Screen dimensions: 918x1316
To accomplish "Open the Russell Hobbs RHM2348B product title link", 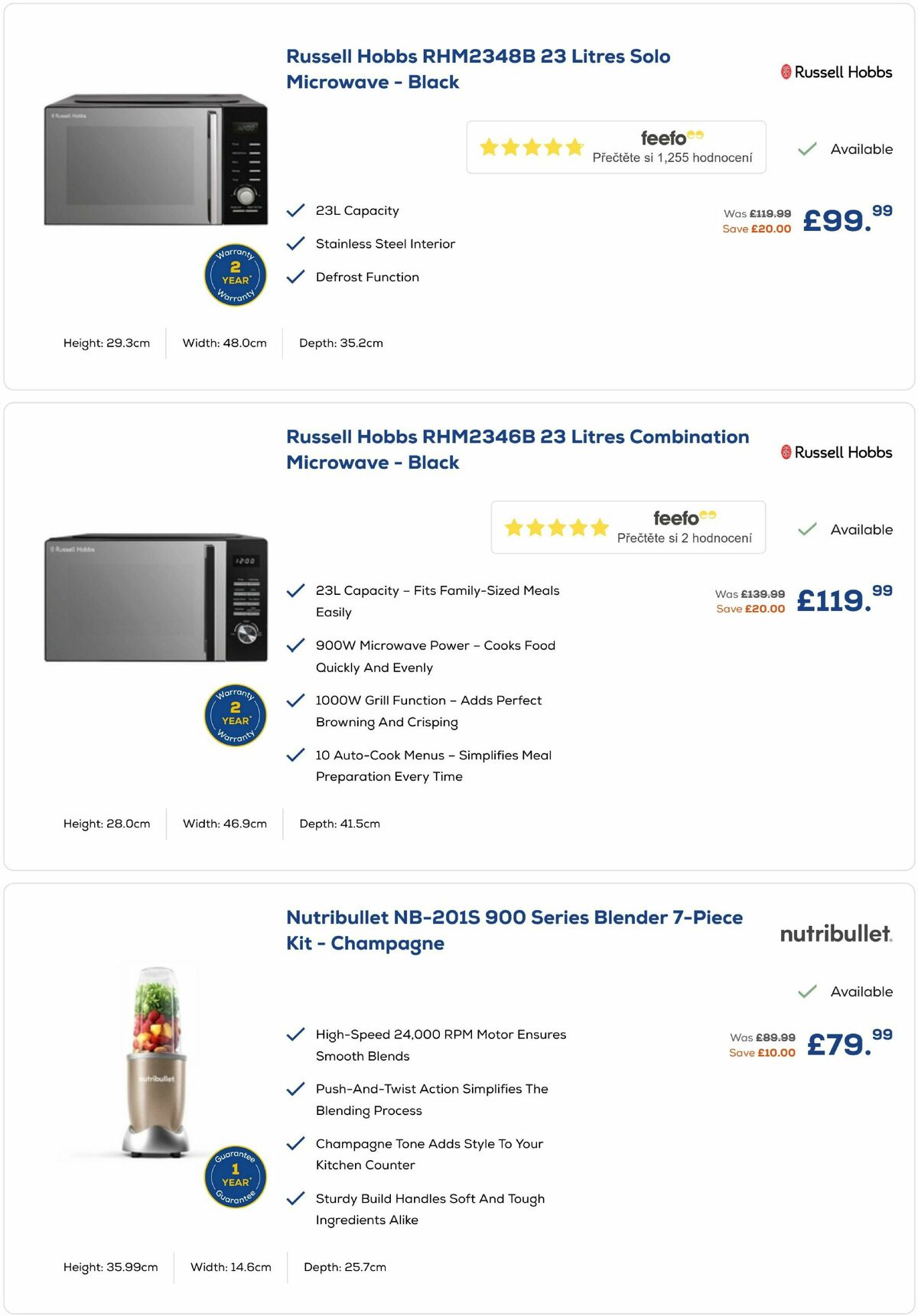I will click(x=478, y=68).
